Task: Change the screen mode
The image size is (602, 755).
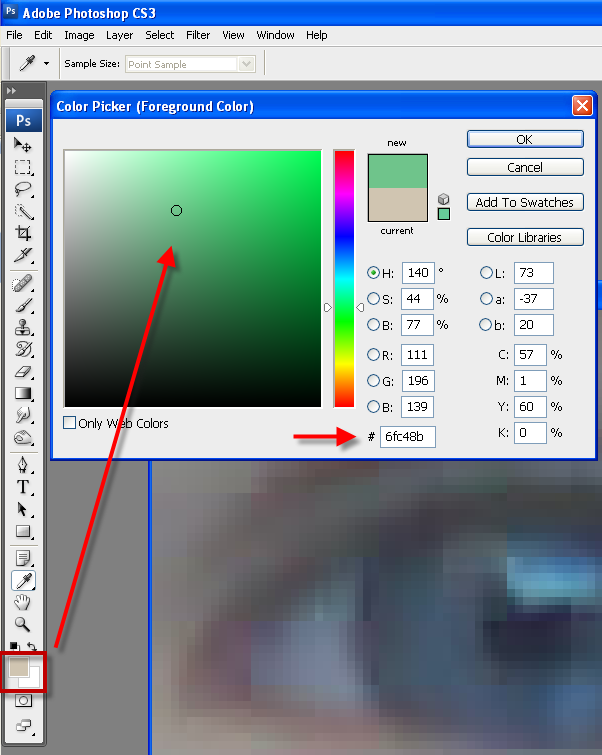Action: (23, 726)
